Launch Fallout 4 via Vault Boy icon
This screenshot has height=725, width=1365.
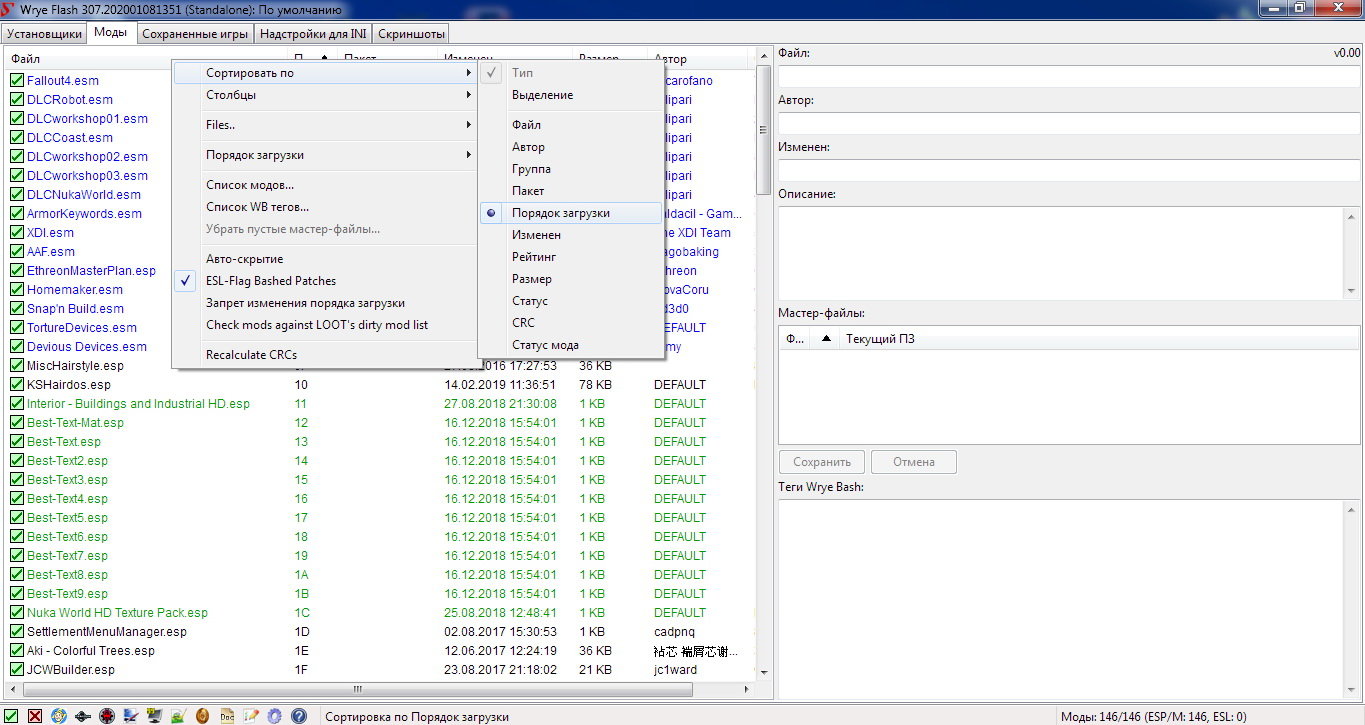(59, 716)
